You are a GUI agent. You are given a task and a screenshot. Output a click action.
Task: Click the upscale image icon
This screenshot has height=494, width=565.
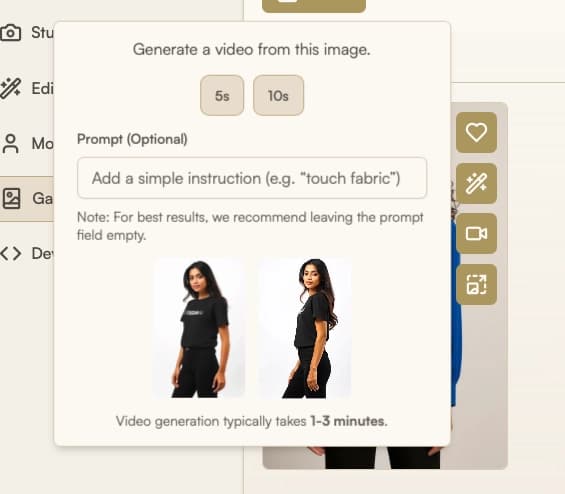tap(476, 284)
